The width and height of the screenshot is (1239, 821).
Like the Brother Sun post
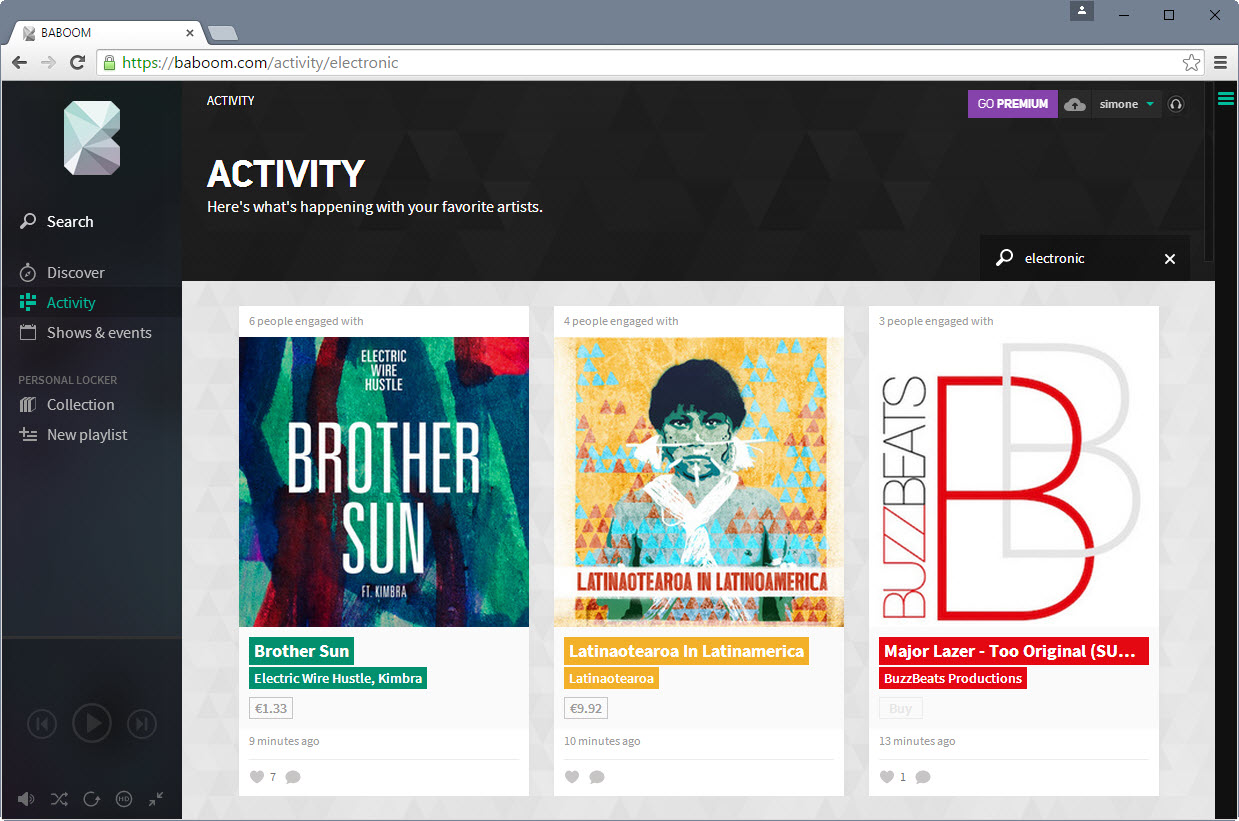[x=258, y=777]
